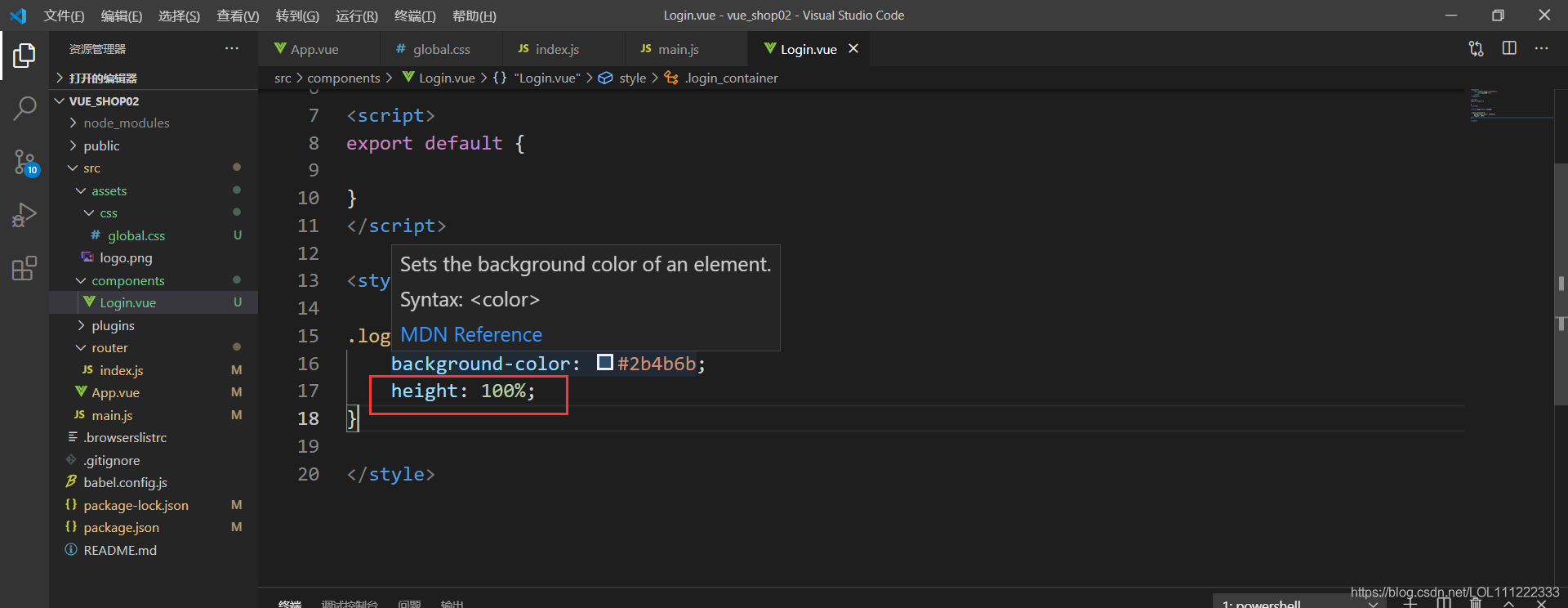
Task: Open the 编辑 (Edit) menu
Action: tap(121, 16)
